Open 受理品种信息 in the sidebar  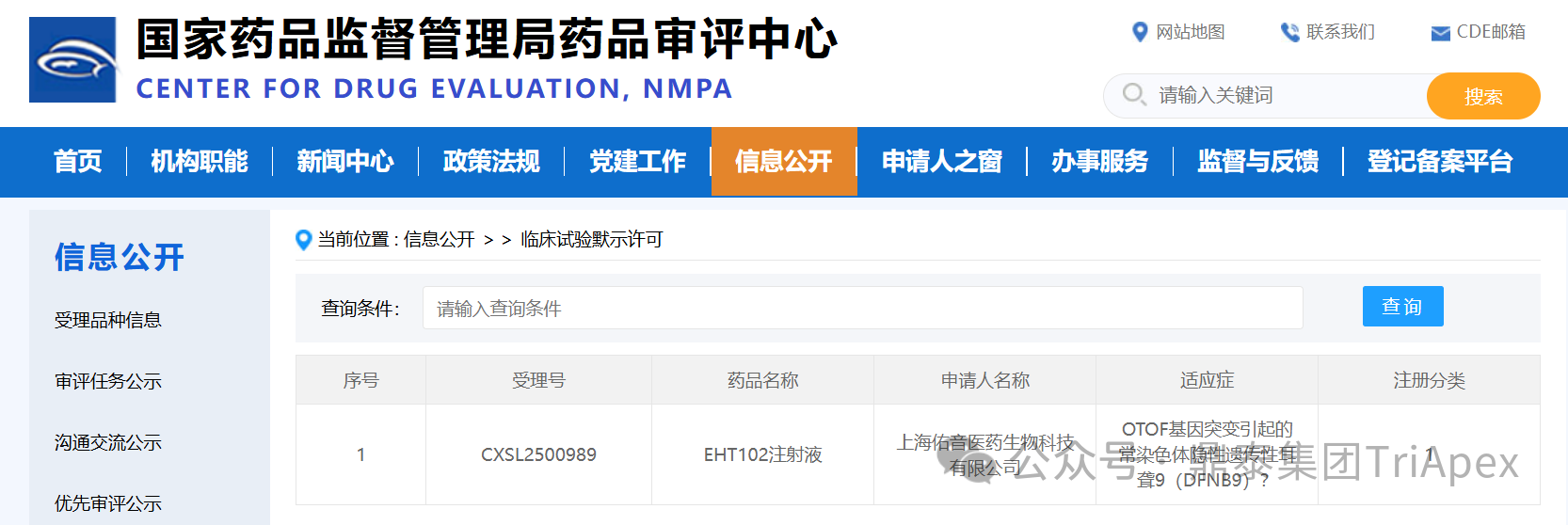pos(108,321)
